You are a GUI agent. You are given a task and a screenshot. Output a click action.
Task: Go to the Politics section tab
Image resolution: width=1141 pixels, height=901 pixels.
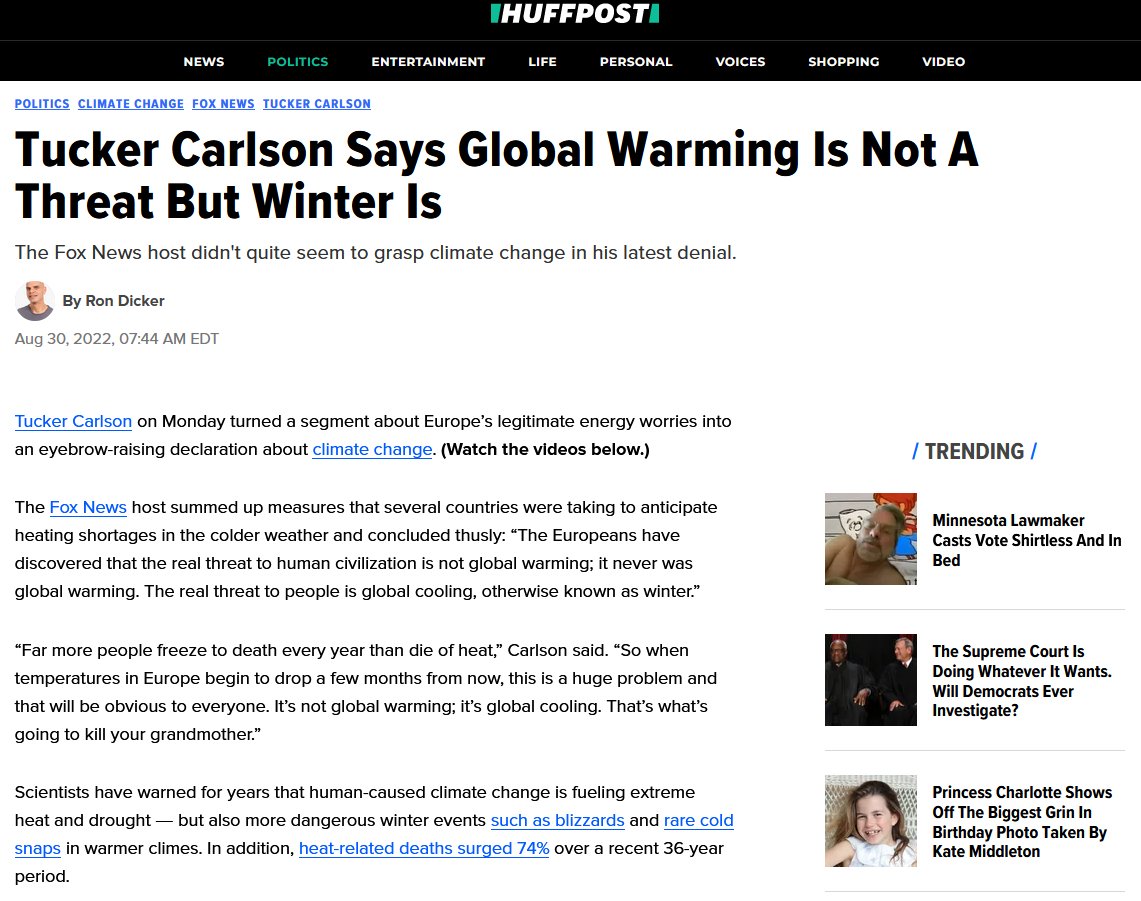click(x=298, y=62)
